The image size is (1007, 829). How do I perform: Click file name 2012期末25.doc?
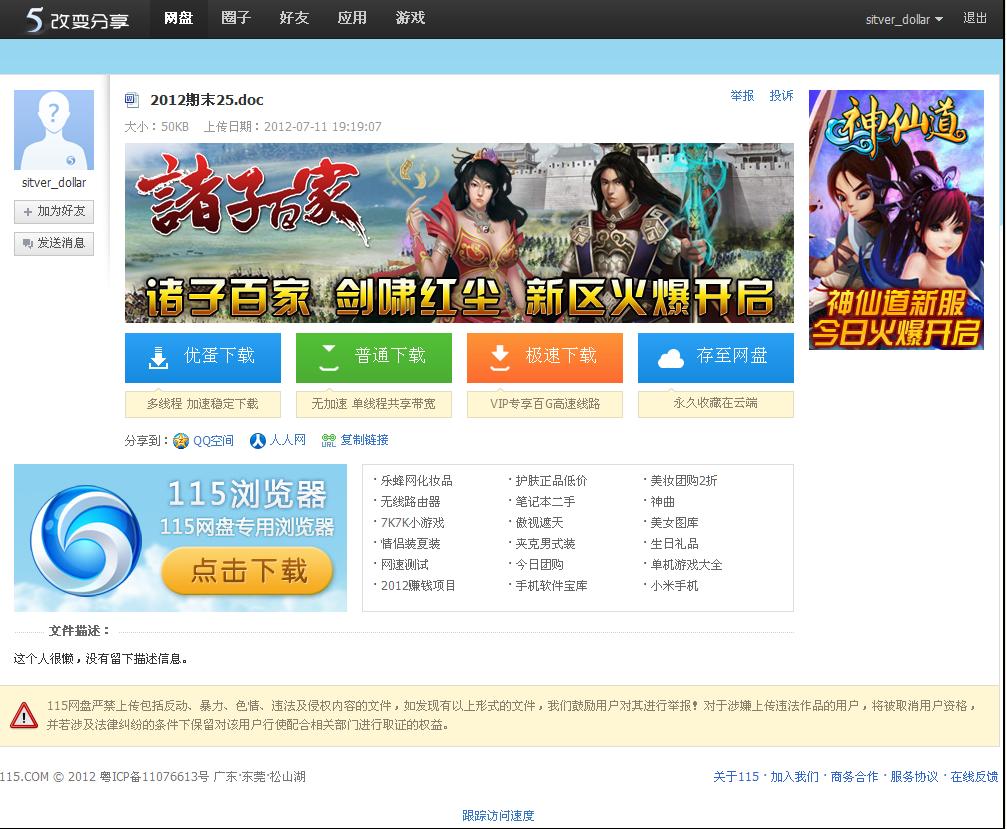tap(207, 100)
